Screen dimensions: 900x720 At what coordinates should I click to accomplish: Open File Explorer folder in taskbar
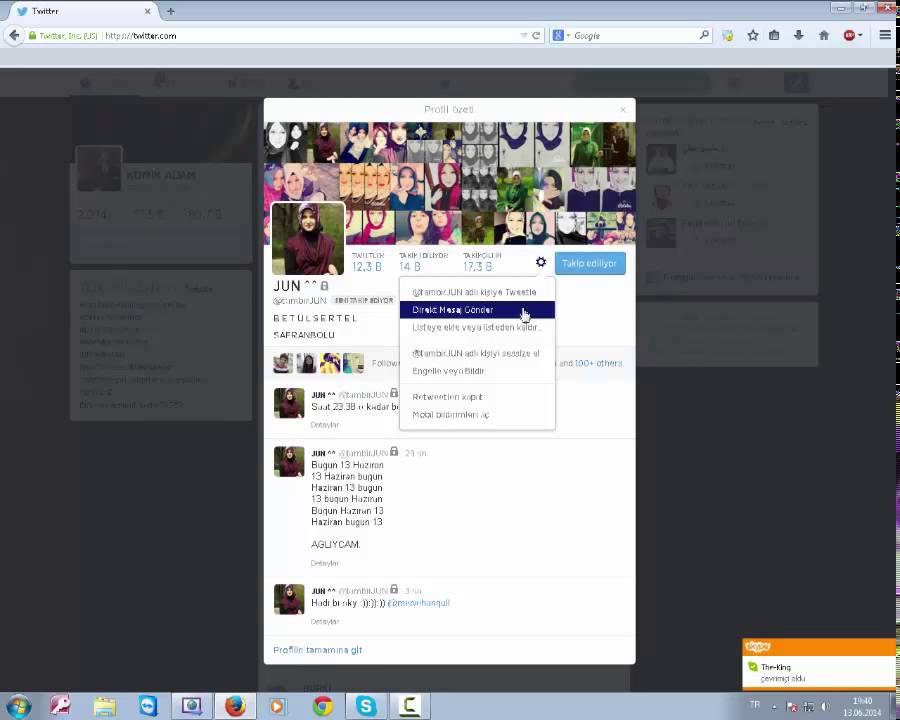(x=104, y=706)
